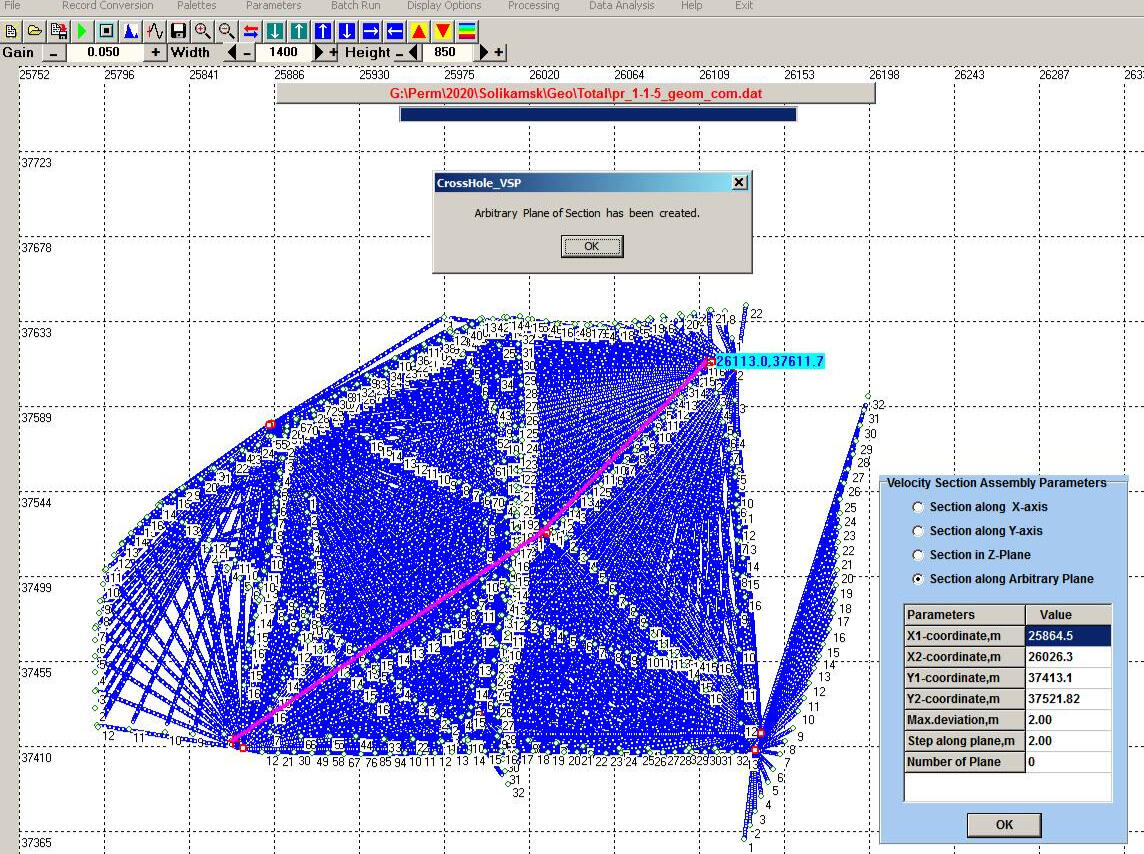The width and height of the screenshot is (1144, 854).
Task: Click the red waveform trace icon
Action: coord(155,31)
